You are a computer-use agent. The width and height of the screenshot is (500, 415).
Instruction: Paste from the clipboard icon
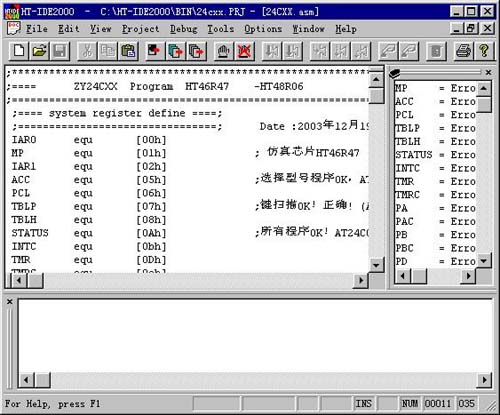coord(128,51)
